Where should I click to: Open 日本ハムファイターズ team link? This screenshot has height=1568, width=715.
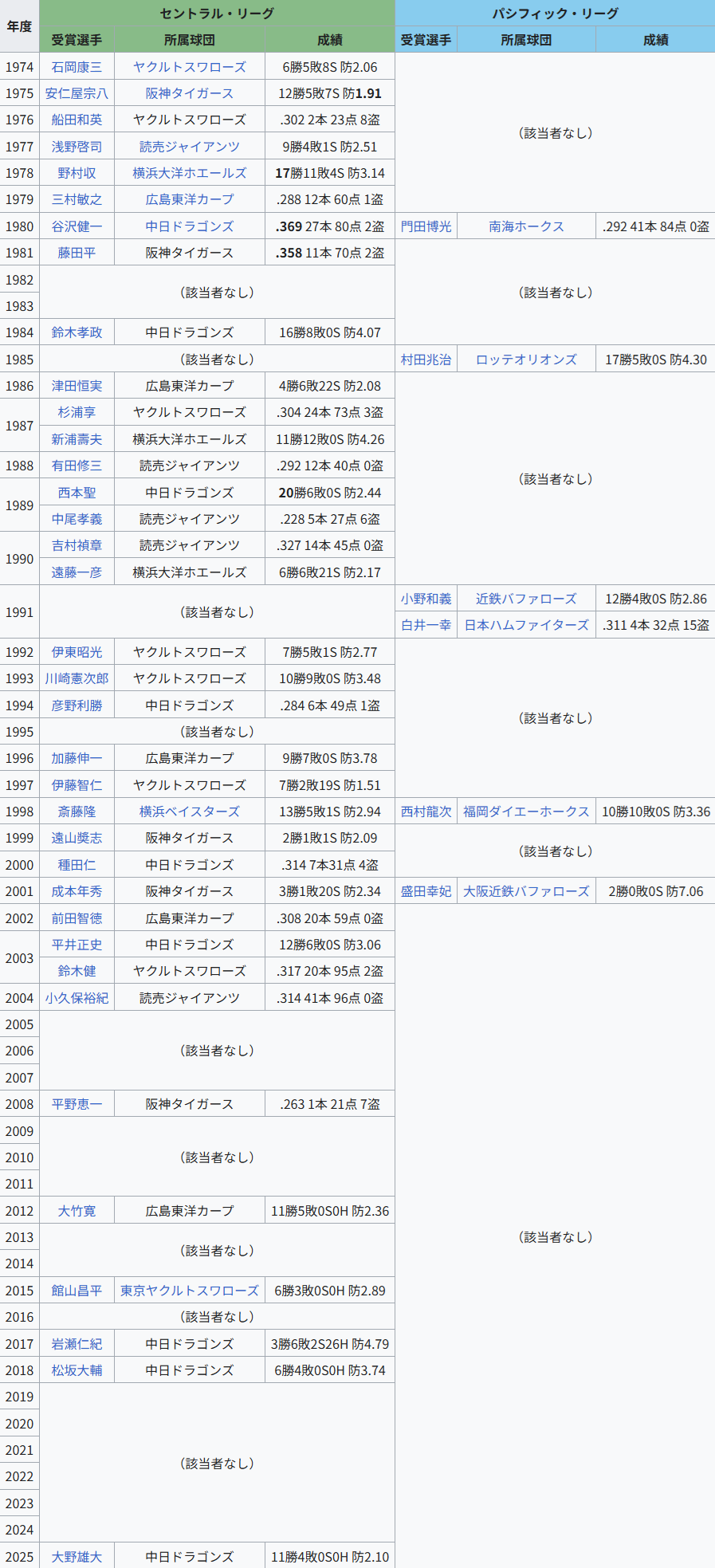(x=526, y=625)
